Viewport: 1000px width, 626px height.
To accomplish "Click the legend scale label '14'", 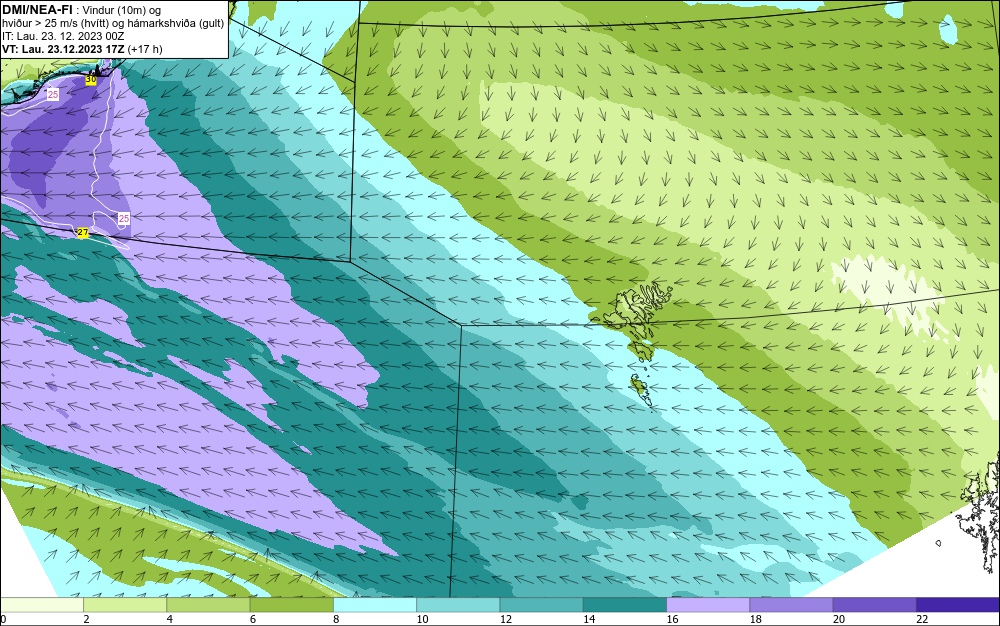I will click(x=589, y=619).
